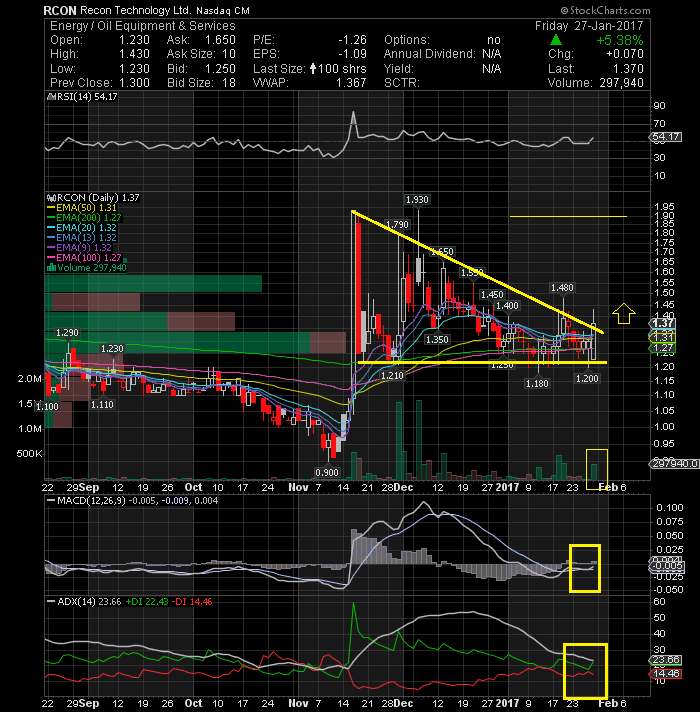Click the RSI area-chart icon beside RSI(14)
This screenshot has height=712, width=700.
tap(50, 97)
